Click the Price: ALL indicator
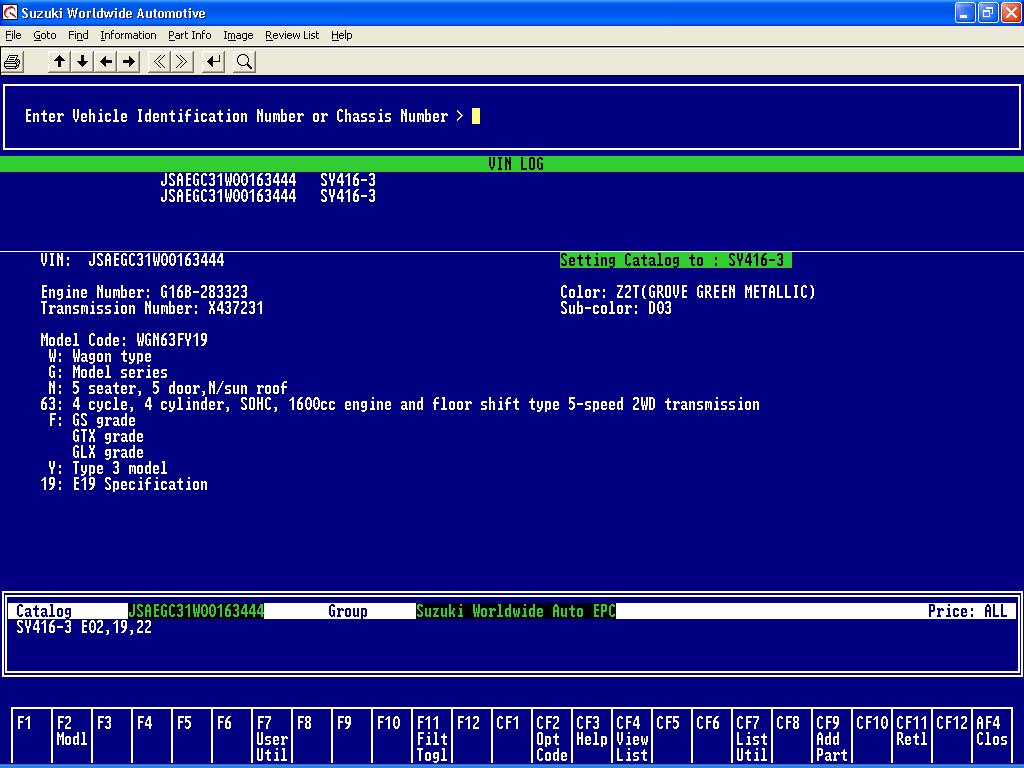The image size is (1024, 768). [x=967, y=611]
